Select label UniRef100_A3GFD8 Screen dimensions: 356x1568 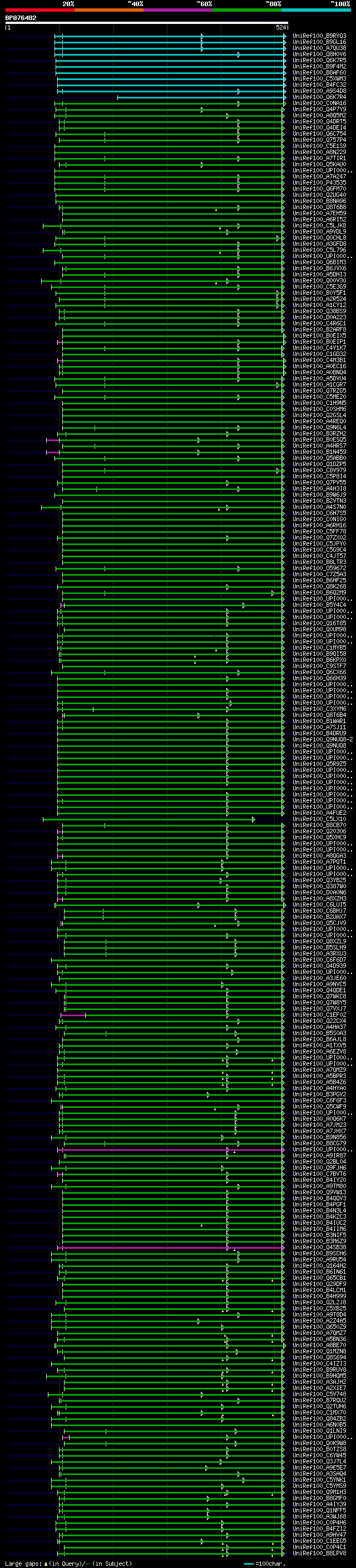[x=319, y=244]
